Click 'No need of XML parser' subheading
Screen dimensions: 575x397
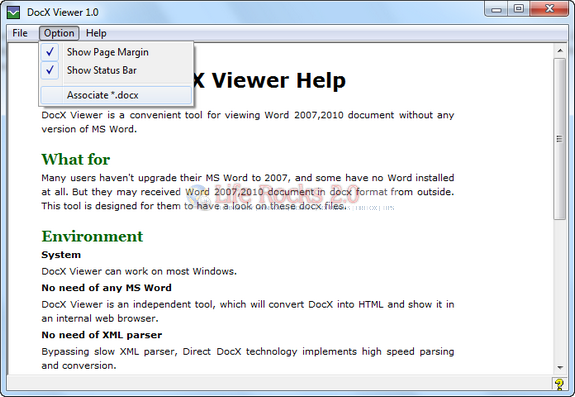click(102, 335)
